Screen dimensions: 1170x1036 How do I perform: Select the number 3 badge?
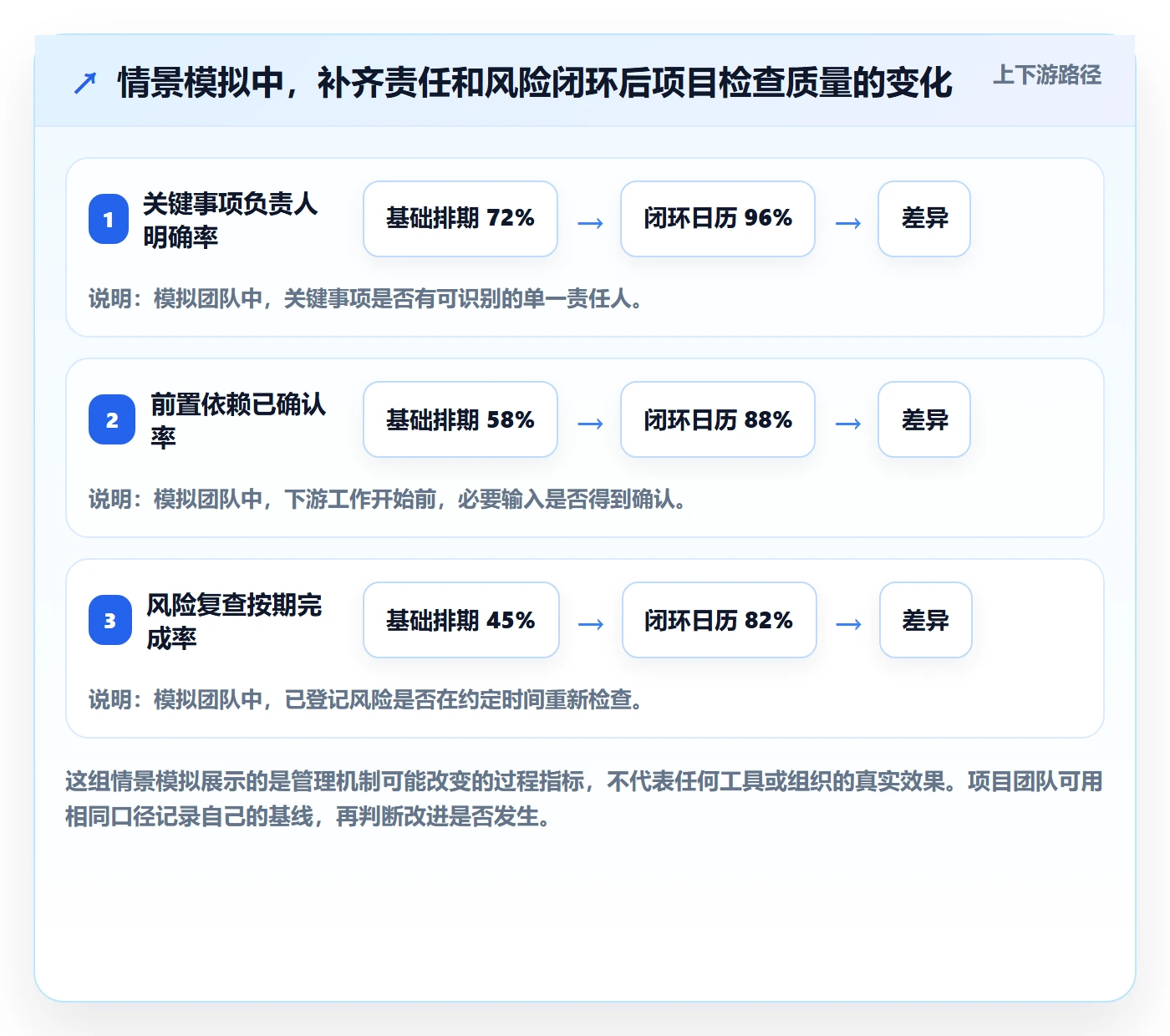[x=110, y=620]
